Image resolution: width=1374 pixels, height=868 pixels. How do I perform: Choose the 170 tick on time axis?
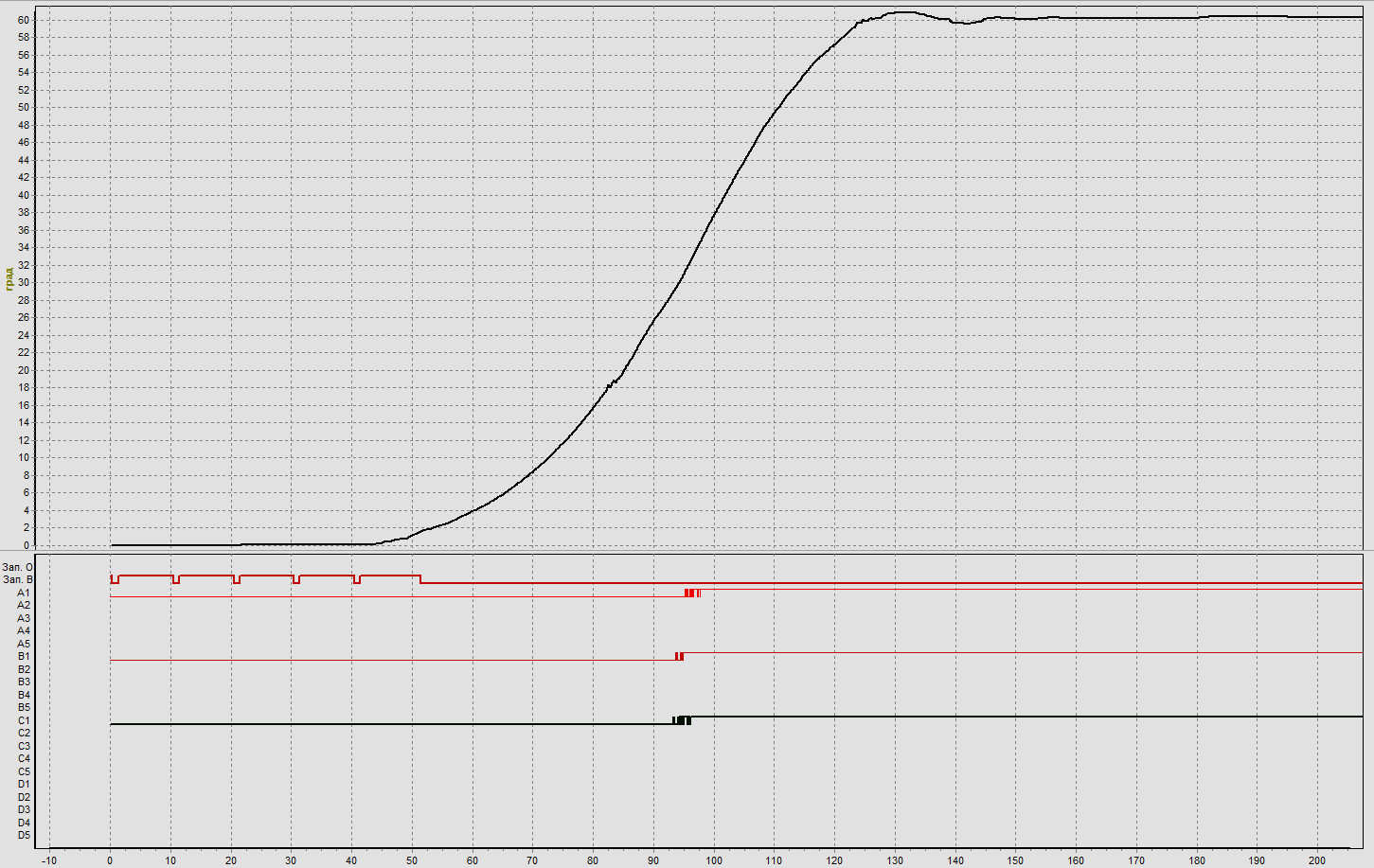pyautogui.click(x=1136, y=860)
